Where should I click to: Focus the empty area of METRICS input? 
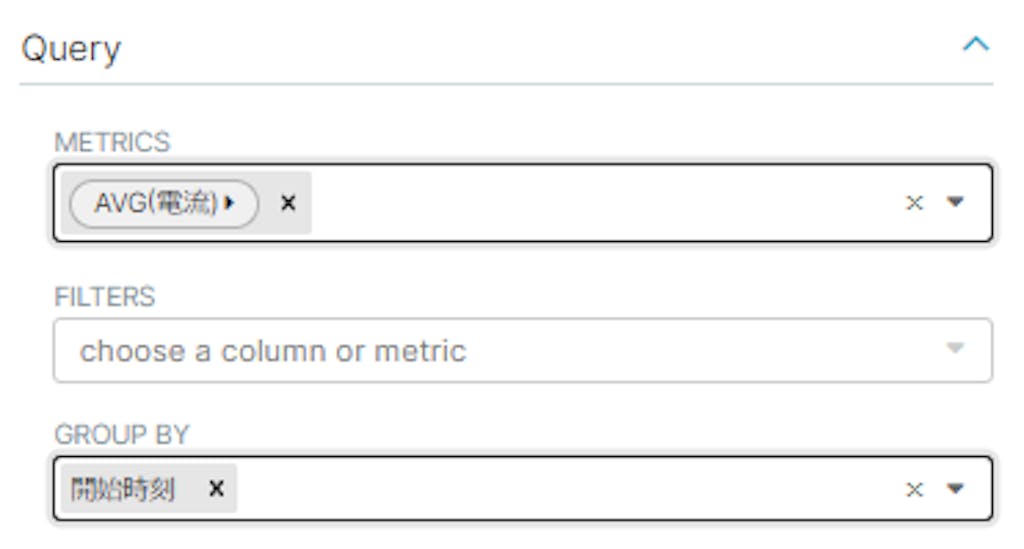click(600, 203)
